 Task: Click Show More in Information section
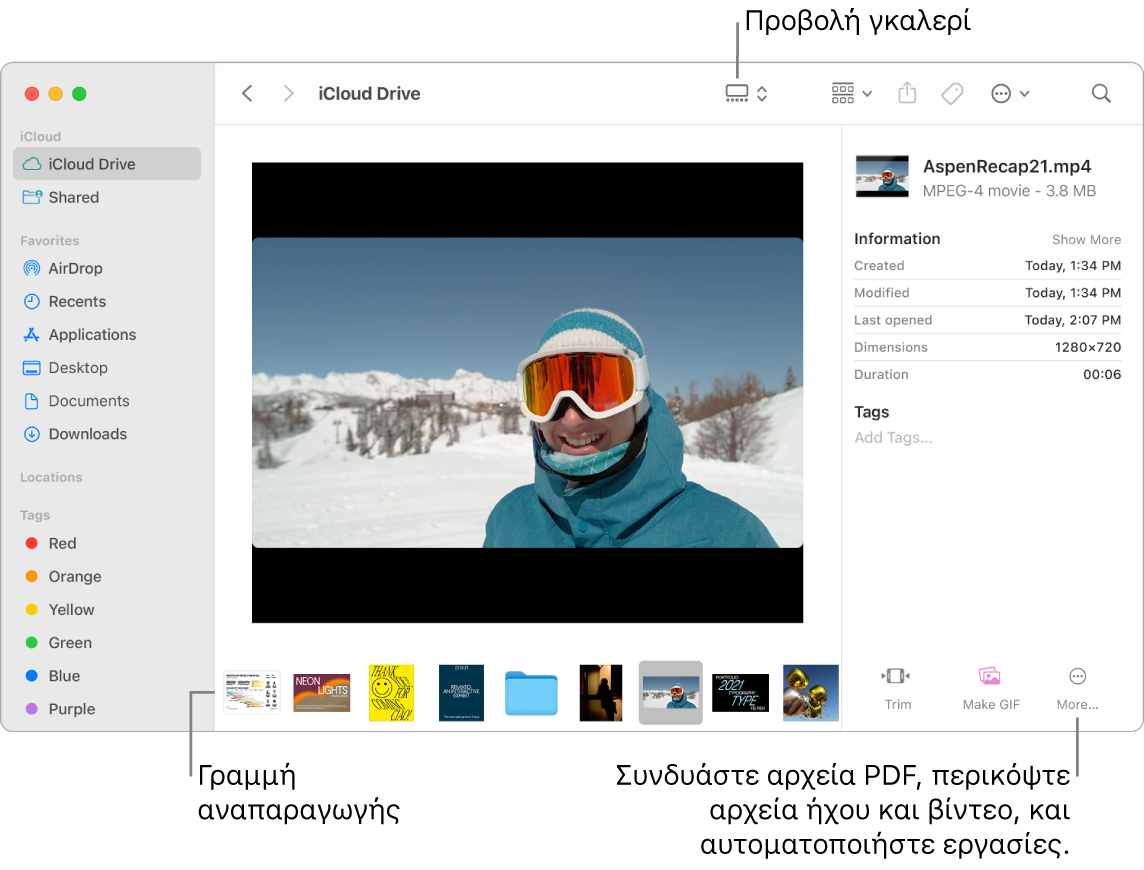1086,240
